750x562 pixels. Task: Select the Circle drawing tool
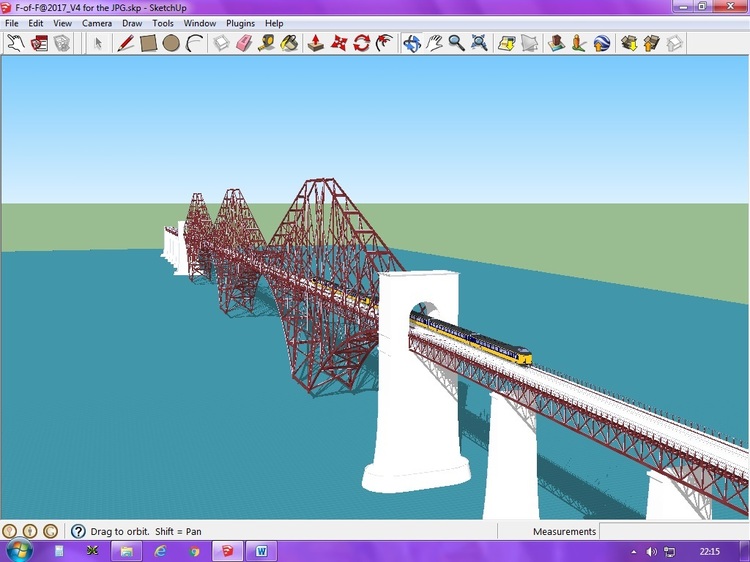click(x=171, y=43)
